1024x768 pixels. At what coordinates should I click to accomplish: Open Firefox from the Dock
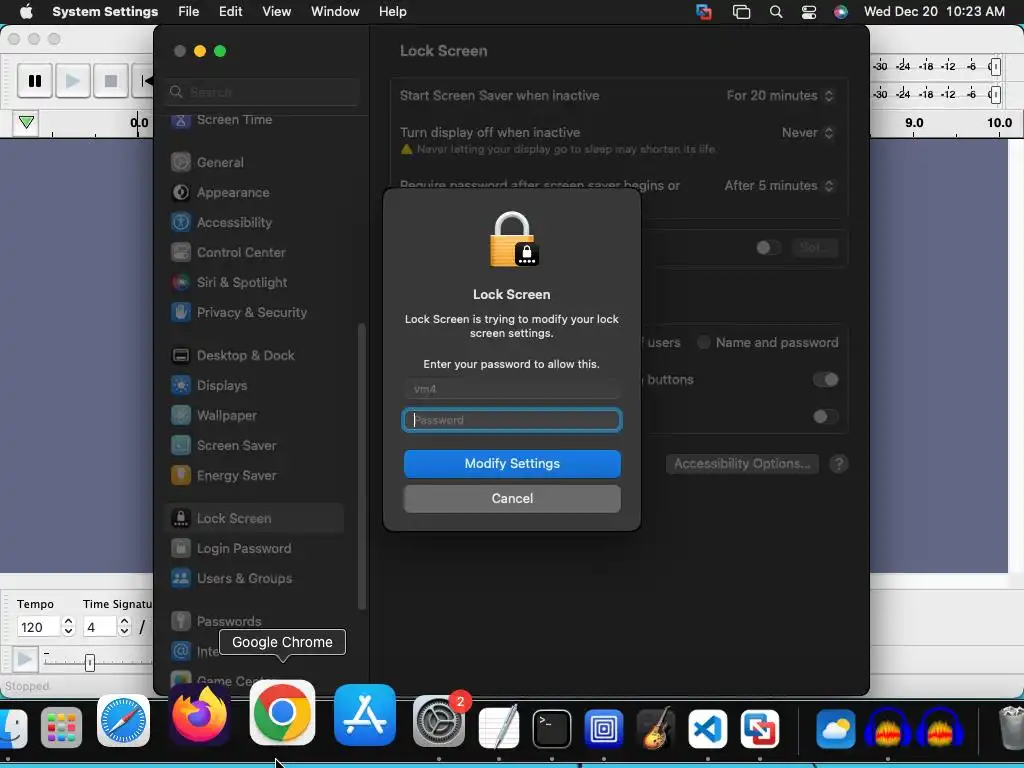coord(200,714)
